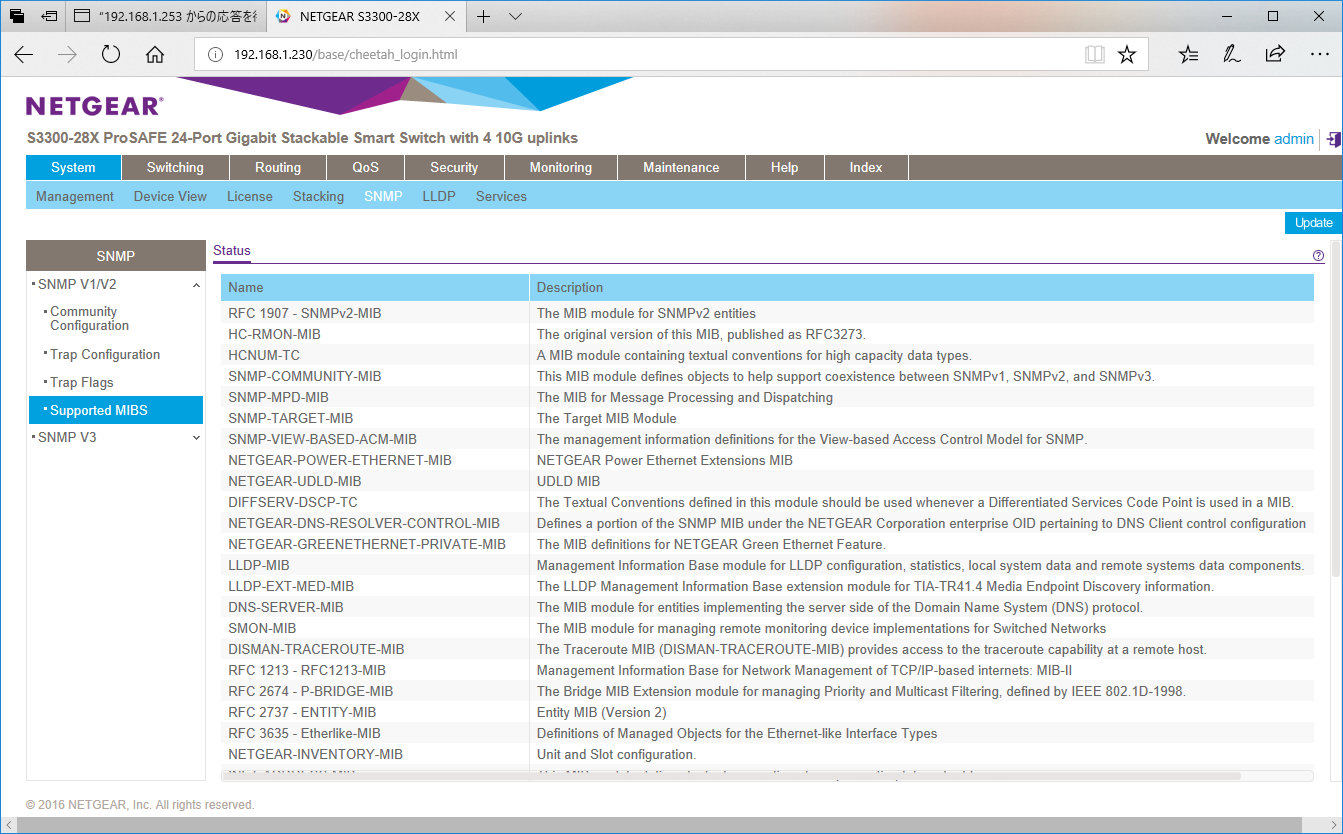Select the LLDP submenu

click(x=439, y=196)
